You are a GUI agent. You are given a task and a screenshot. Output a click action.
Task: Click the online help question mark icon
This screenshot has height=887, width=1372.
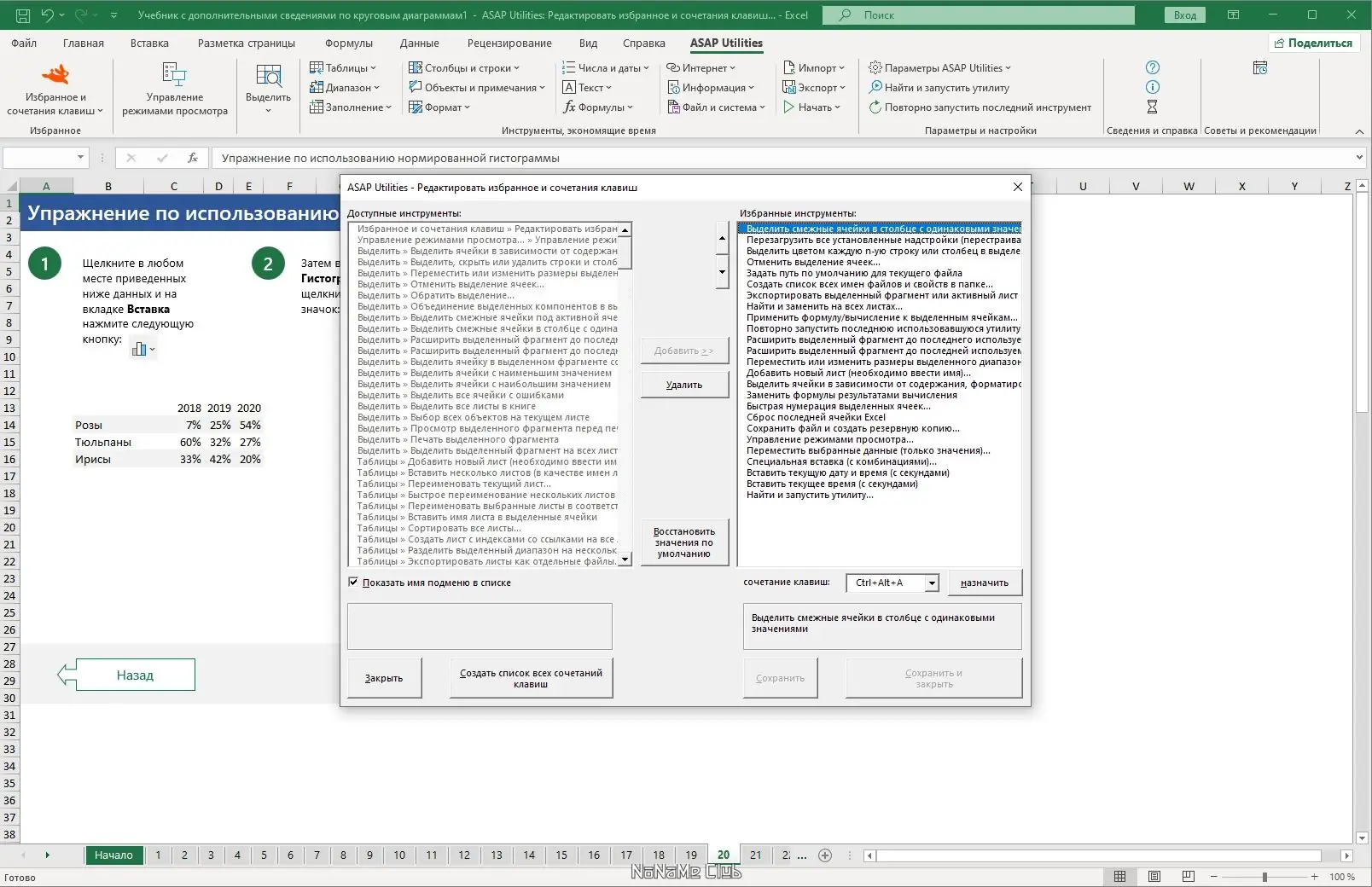pyautogui.click(x=1152, y=67)
